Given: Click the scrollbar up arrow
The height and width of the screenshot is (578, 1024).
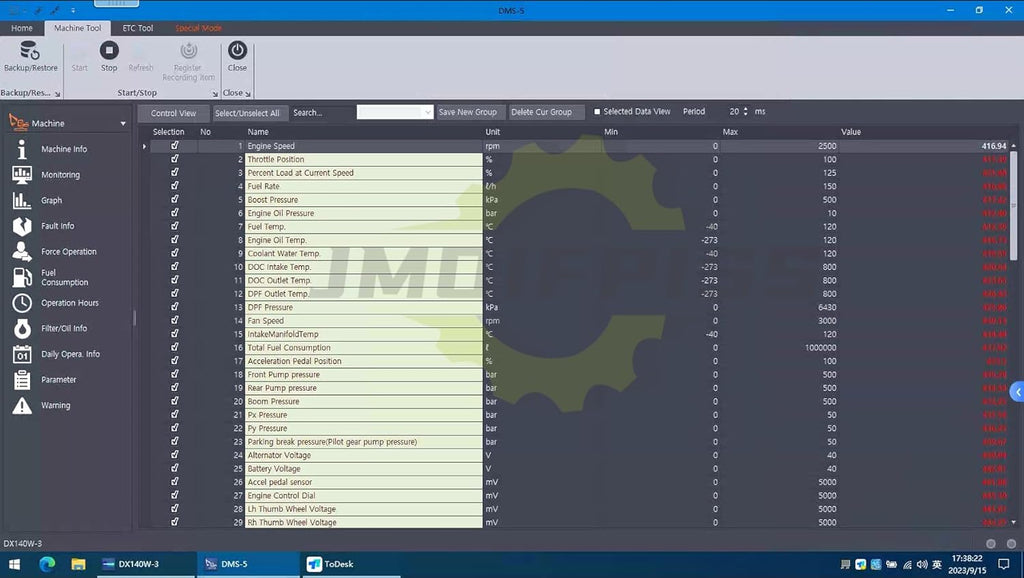Looking at the screenshot, I should click(x=1014, y=146).
